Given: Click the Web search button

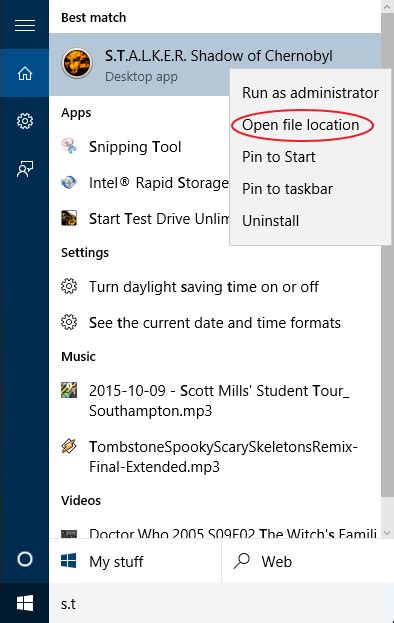Looking at the screenshot, I should click(x=307, y=561).
